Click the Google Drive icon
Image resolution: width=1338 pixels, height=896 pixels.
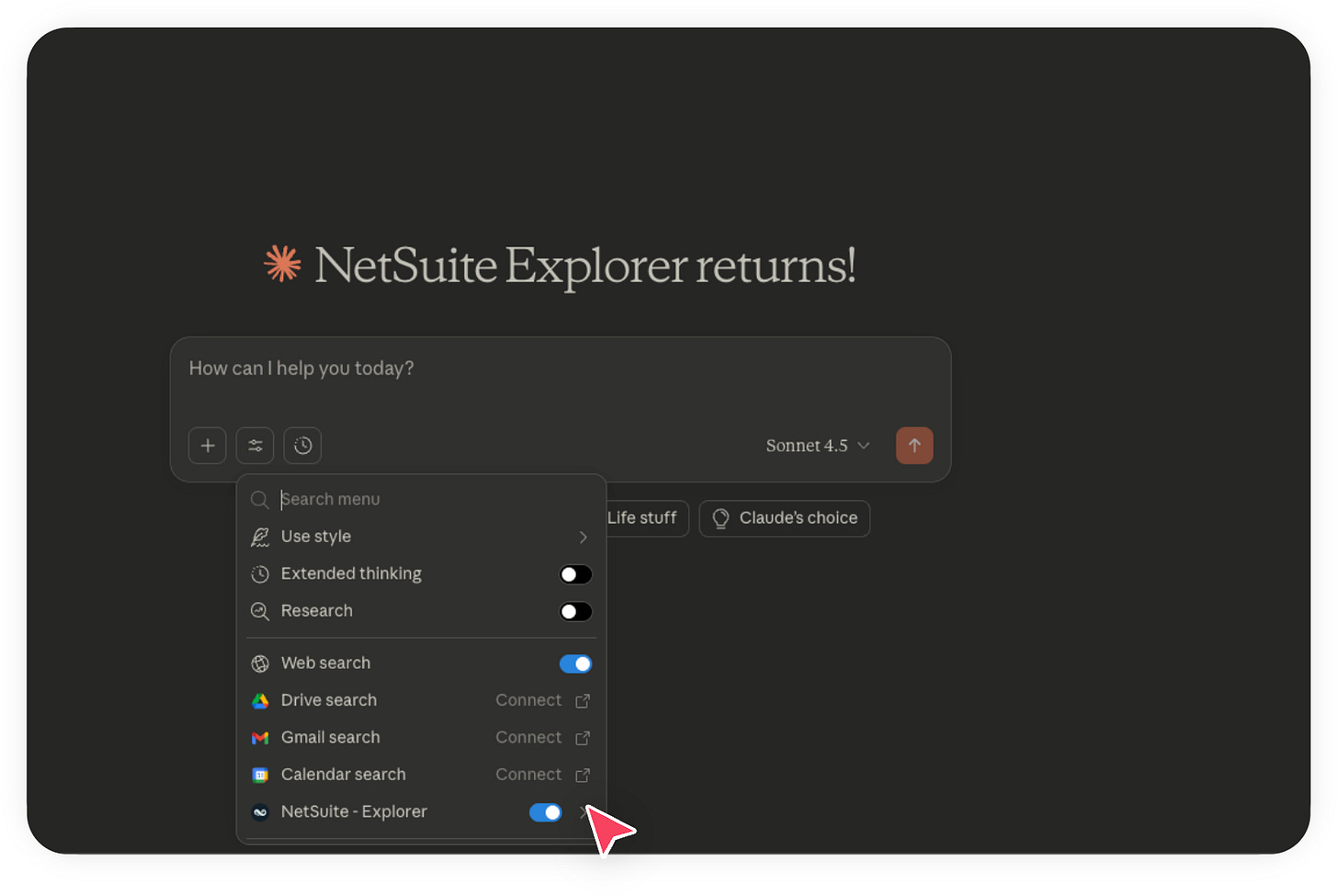point(260,701)
